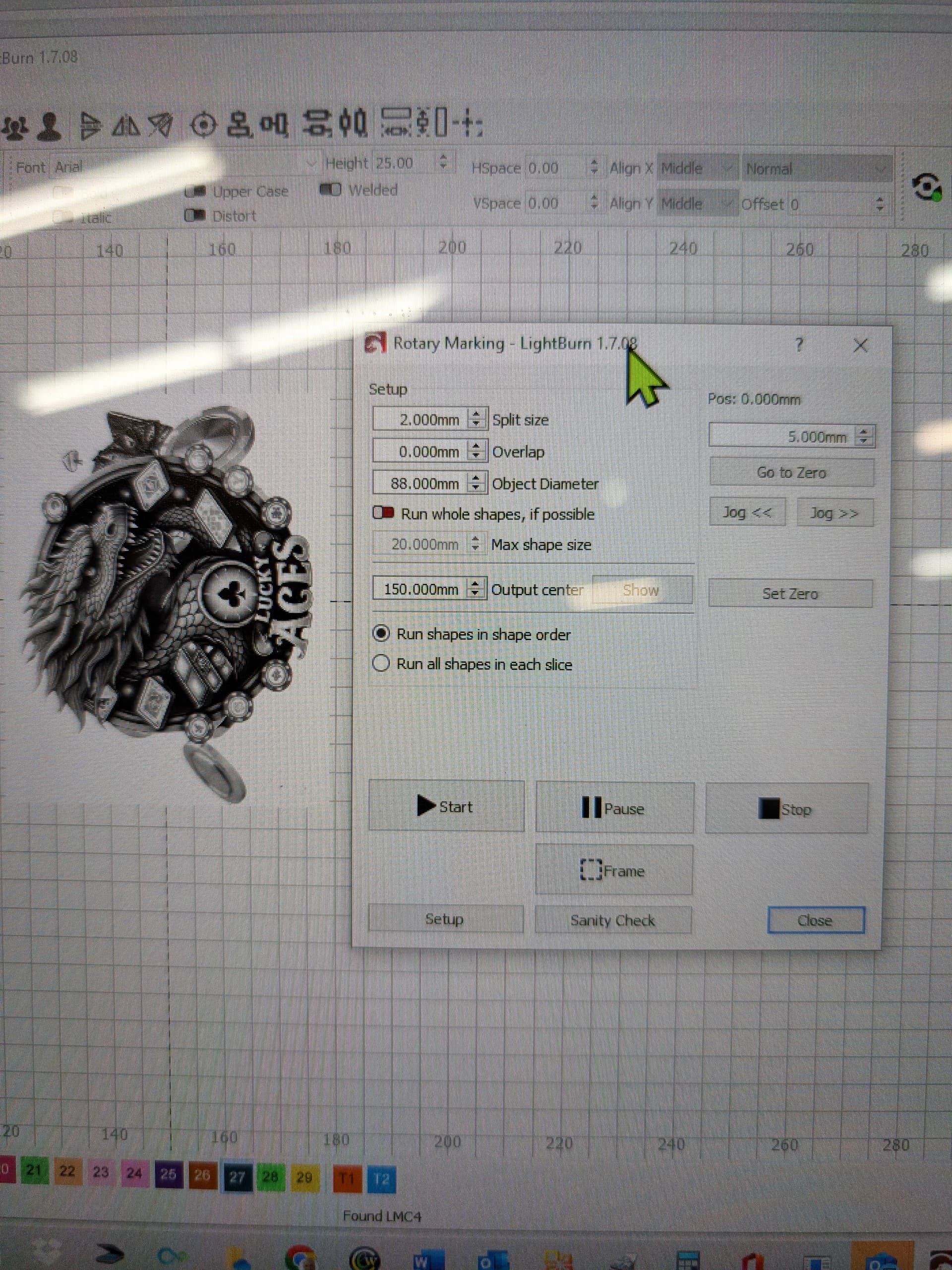Click the Jog >> button
Screen dimensions: 952x1270
835,512
